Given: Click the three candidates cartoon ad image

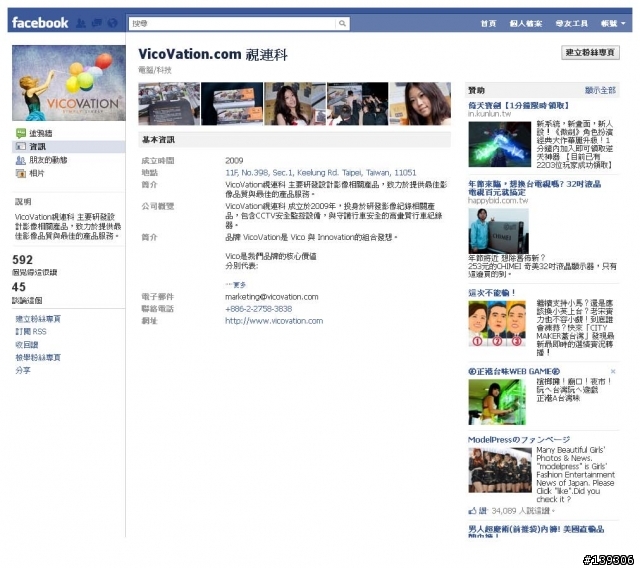Looking at the screenshot, I should click(497, 323).
